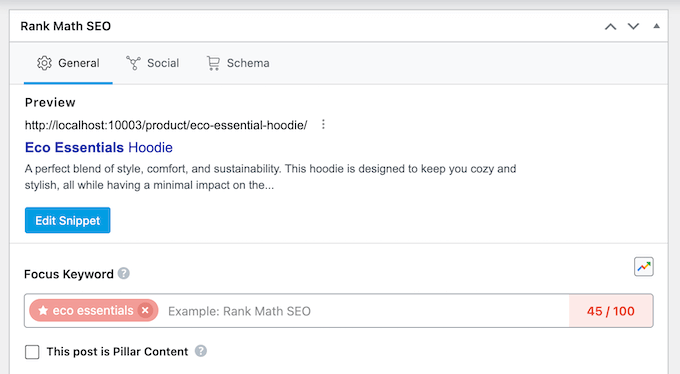Open Focus Keyword help tooltip icon
This screenshot has width=680, height=374.
coord(124,273)
